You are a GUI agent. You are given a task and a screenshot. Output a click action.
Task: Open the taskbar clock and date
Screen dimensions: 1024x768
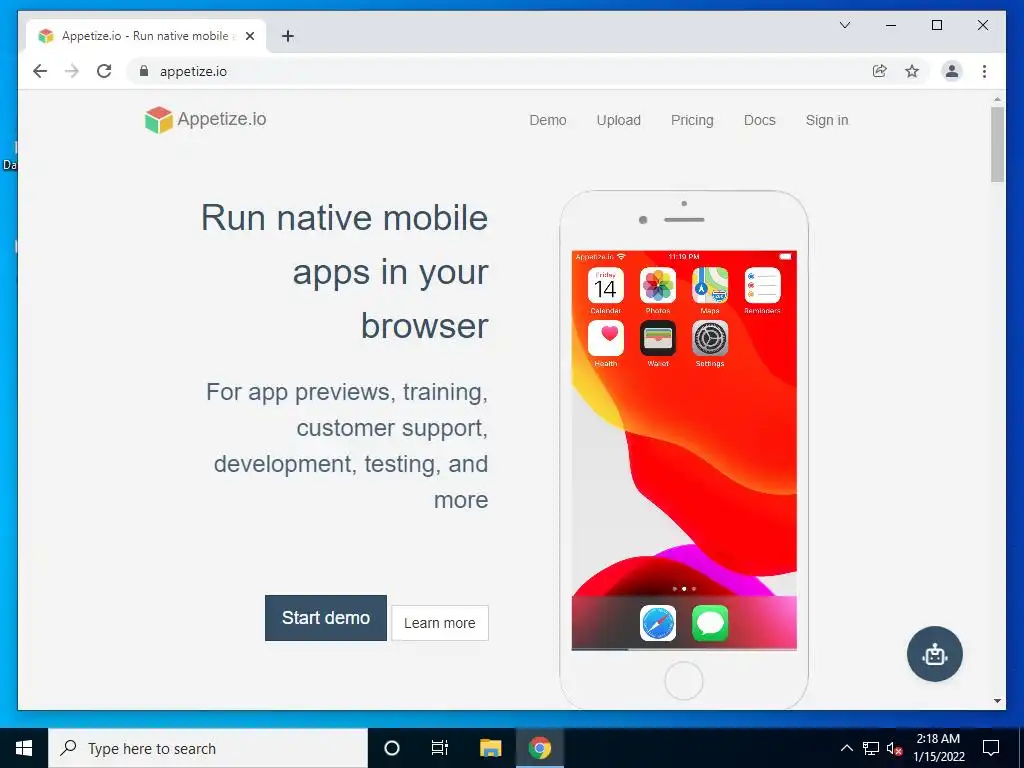938,748
